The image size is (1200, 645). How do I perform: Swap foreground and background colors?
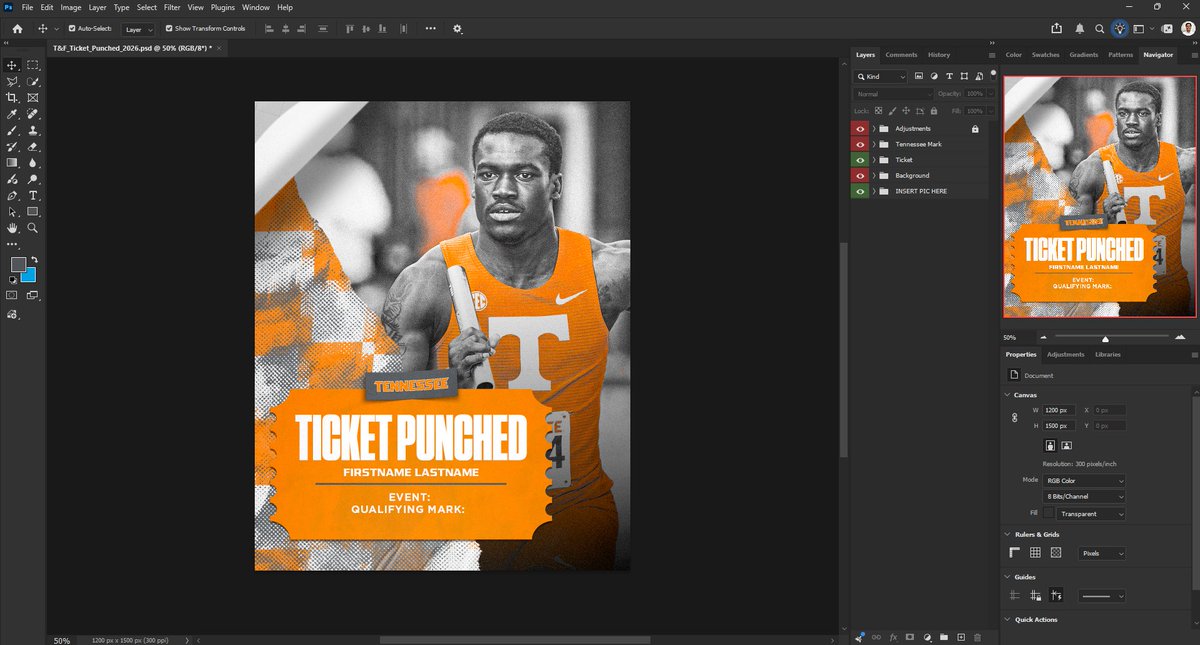pos(34,259)
